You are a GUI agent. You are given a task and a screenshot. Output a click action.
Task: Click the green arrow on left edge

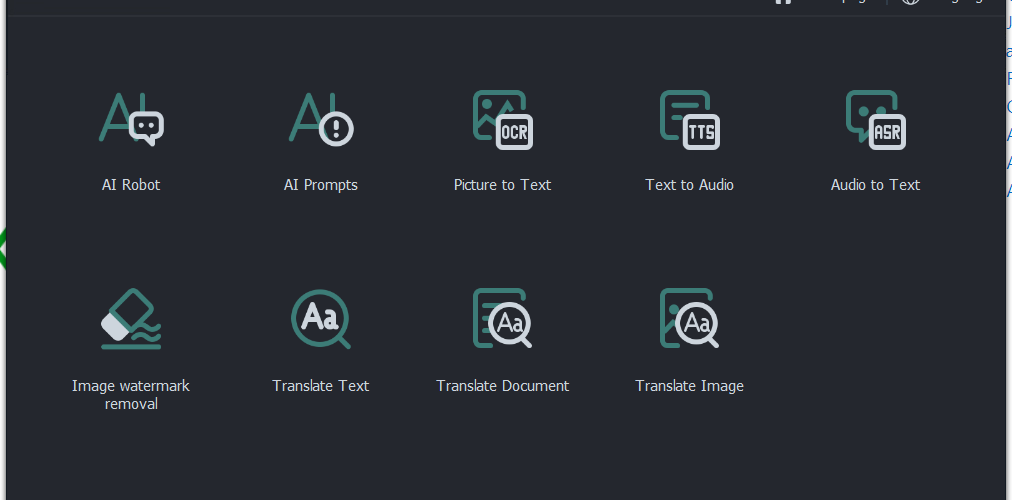[x=3, y=248]
